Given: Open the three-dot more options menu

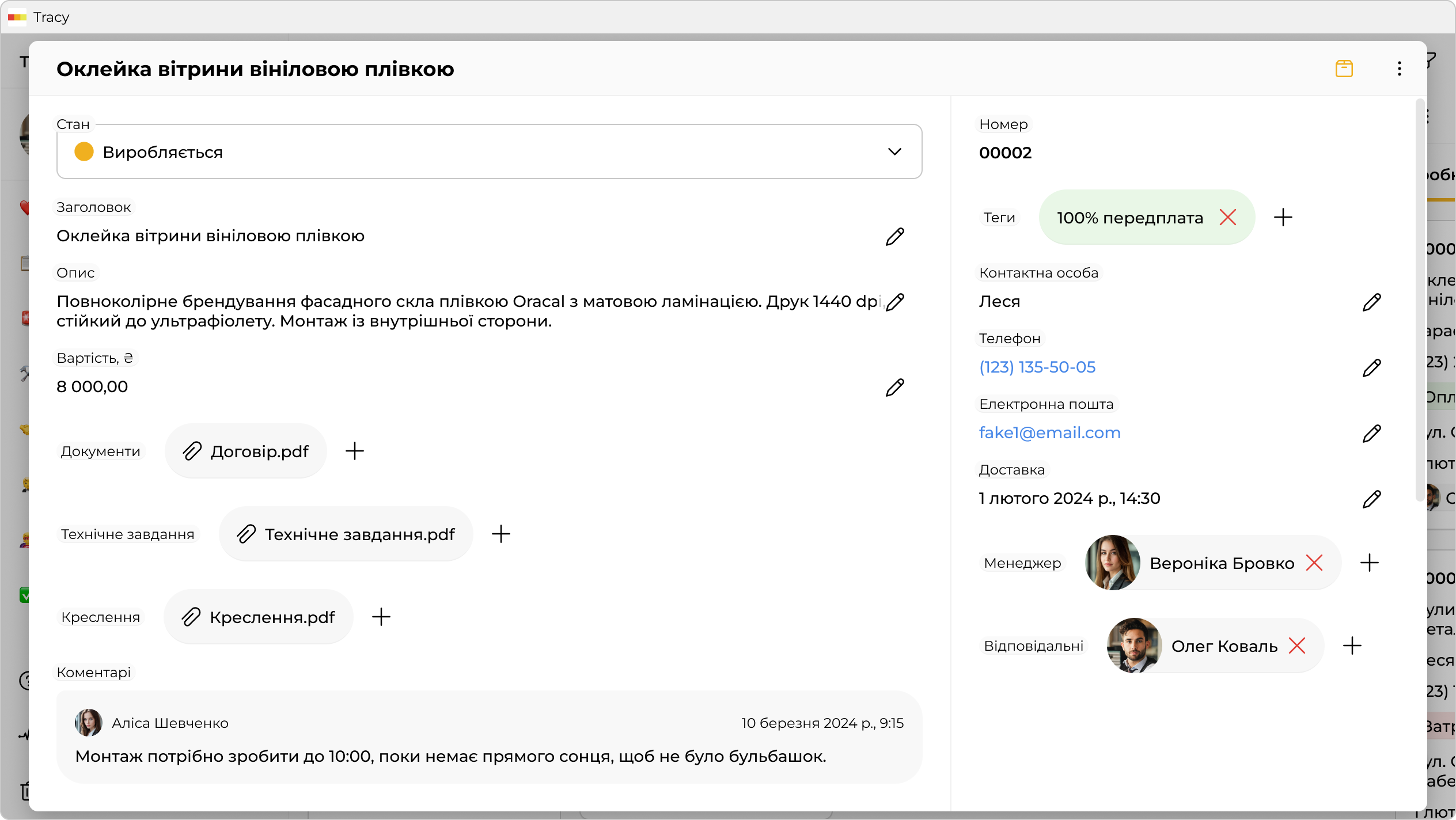Looking at the screenshot, I should pyautogui.click(x=1399, y=69).
